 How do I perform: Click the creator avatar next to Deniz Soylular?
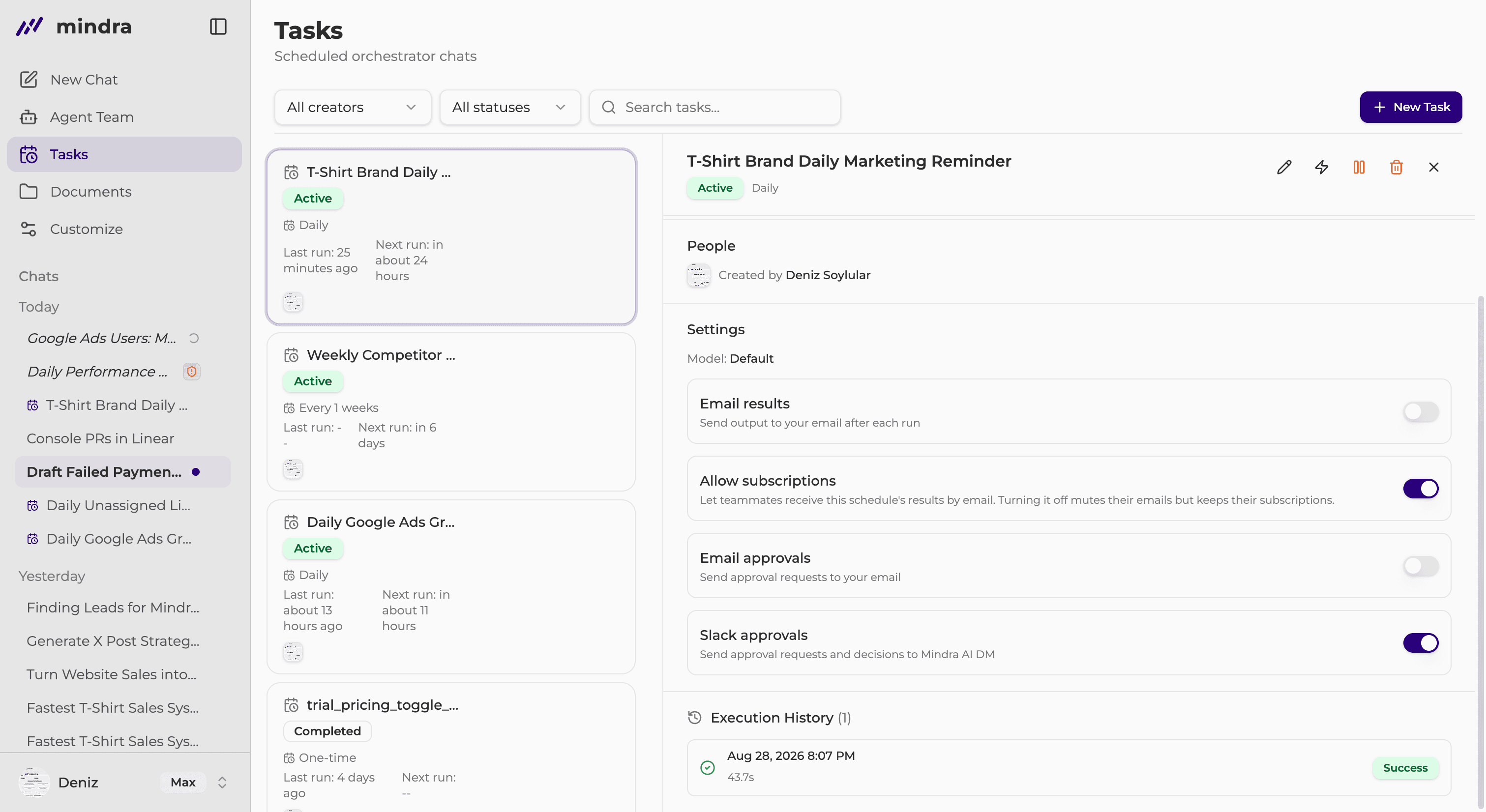coord(699,275)
